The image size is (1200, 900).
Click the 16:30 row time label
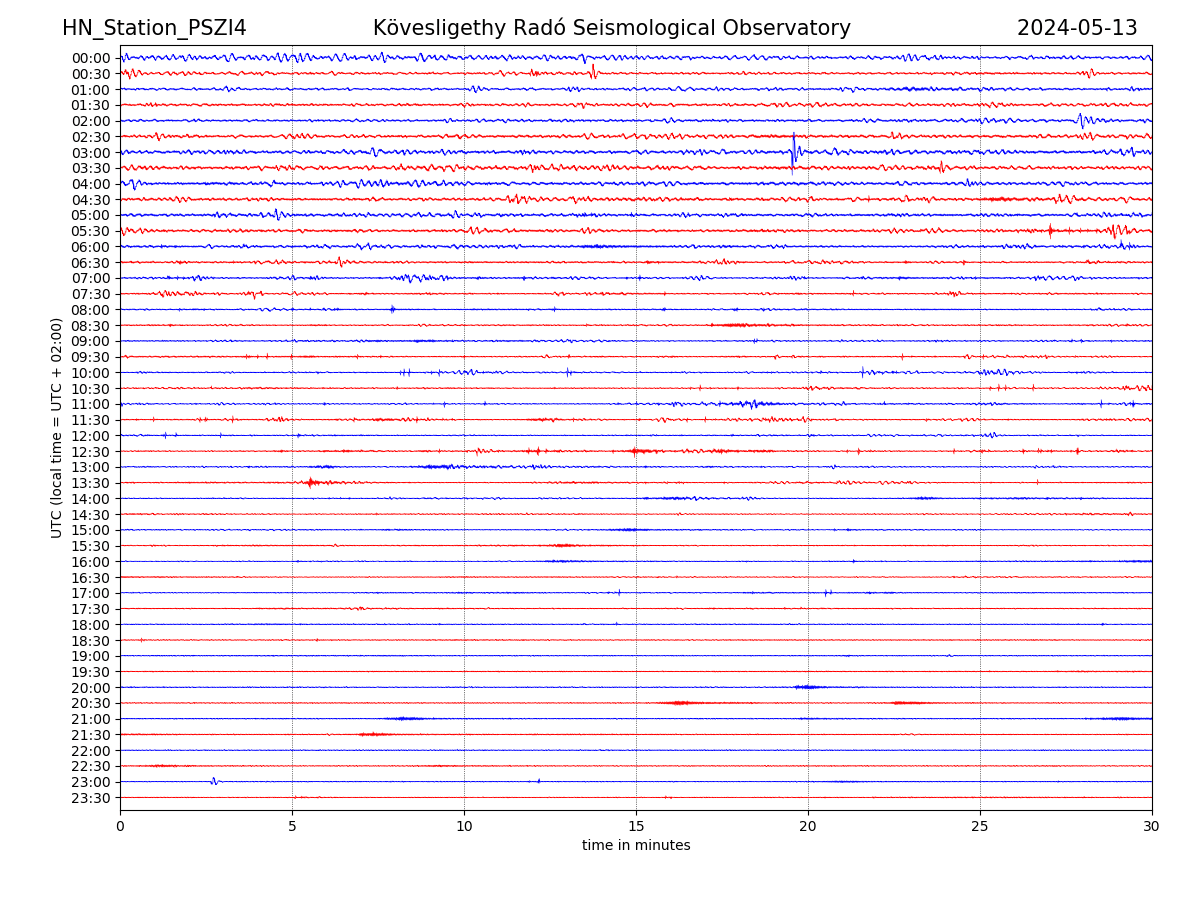tap(91, 578)
